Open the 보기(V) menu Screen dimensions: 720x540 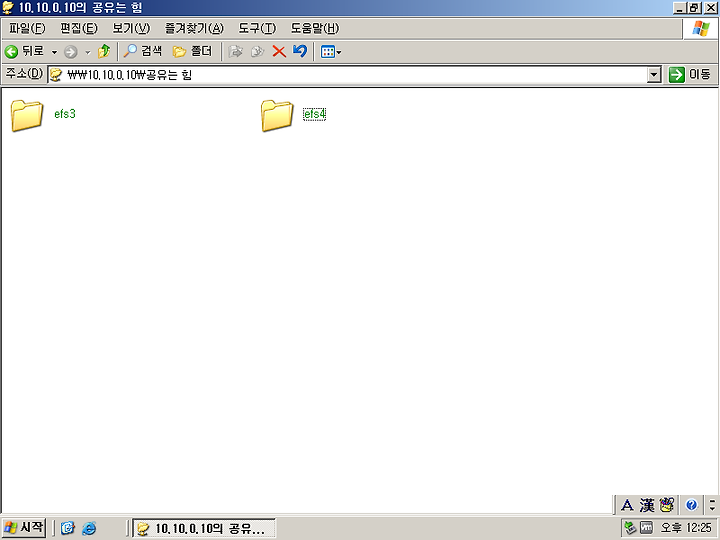pos(131,28)
